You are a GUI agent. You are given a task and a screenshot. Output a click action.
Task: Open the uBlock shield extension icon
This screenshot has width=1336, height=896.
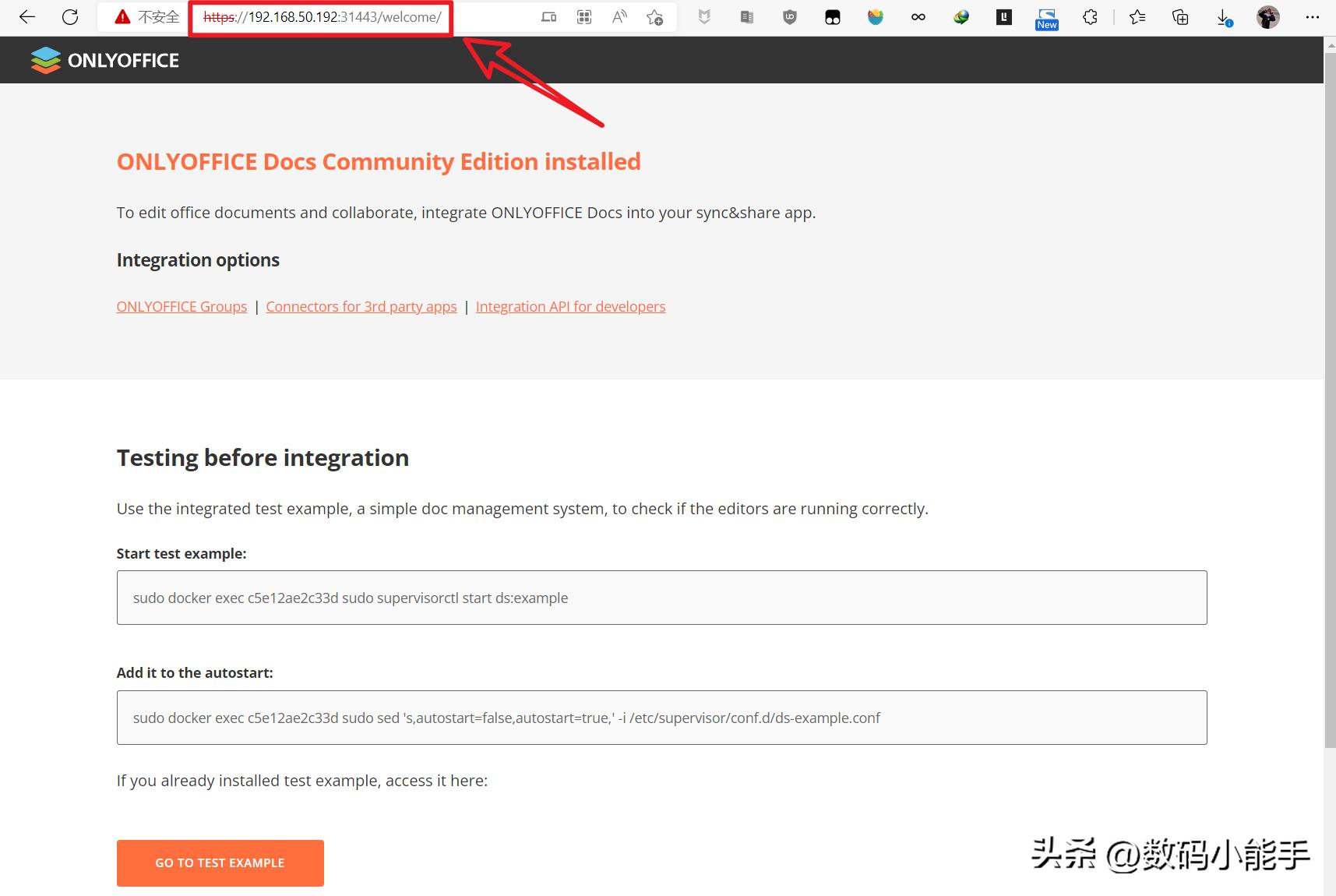790,17
